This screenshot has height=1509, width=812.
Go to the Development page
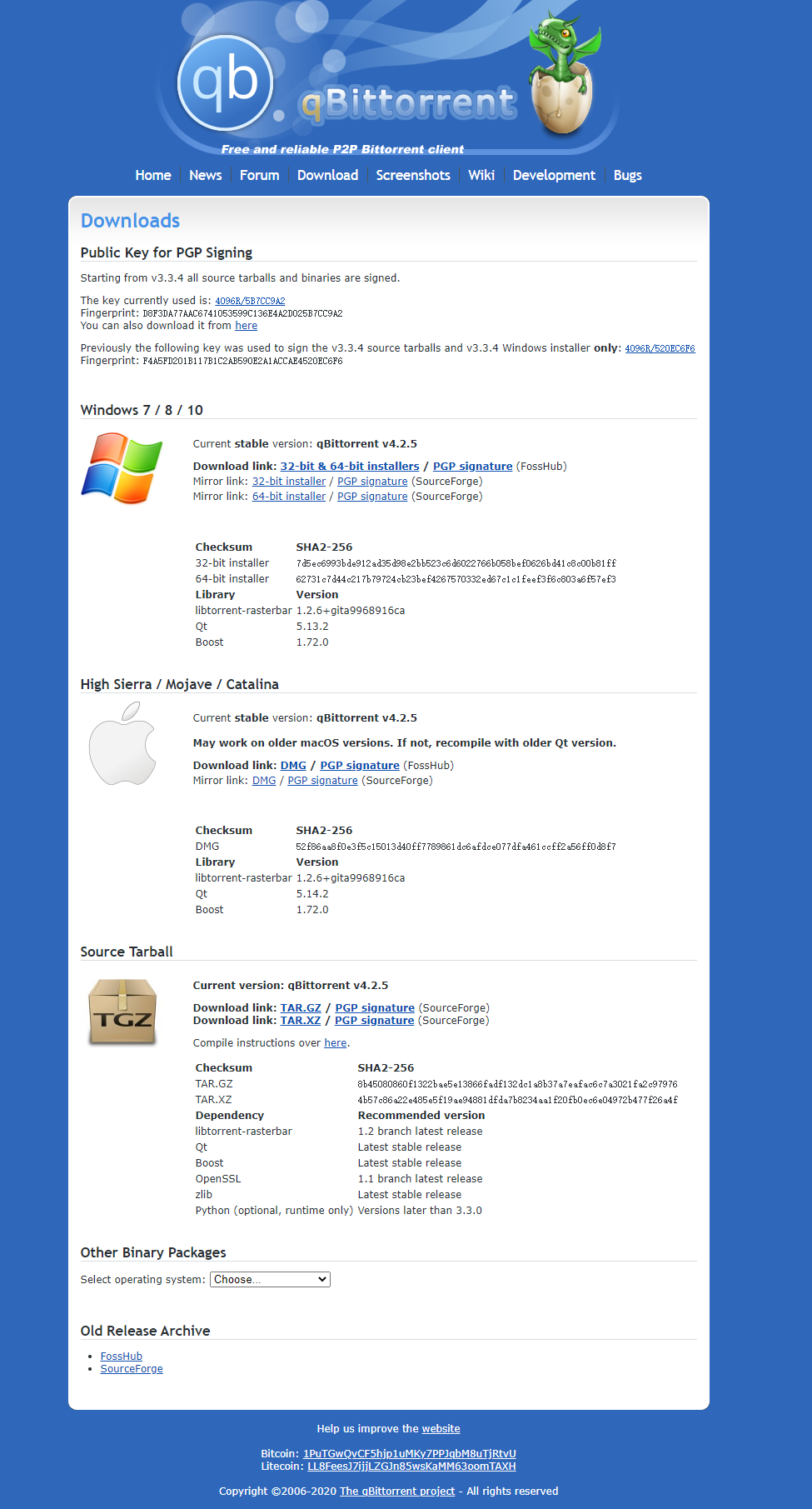pyautogui.click(x=555, y=175)
